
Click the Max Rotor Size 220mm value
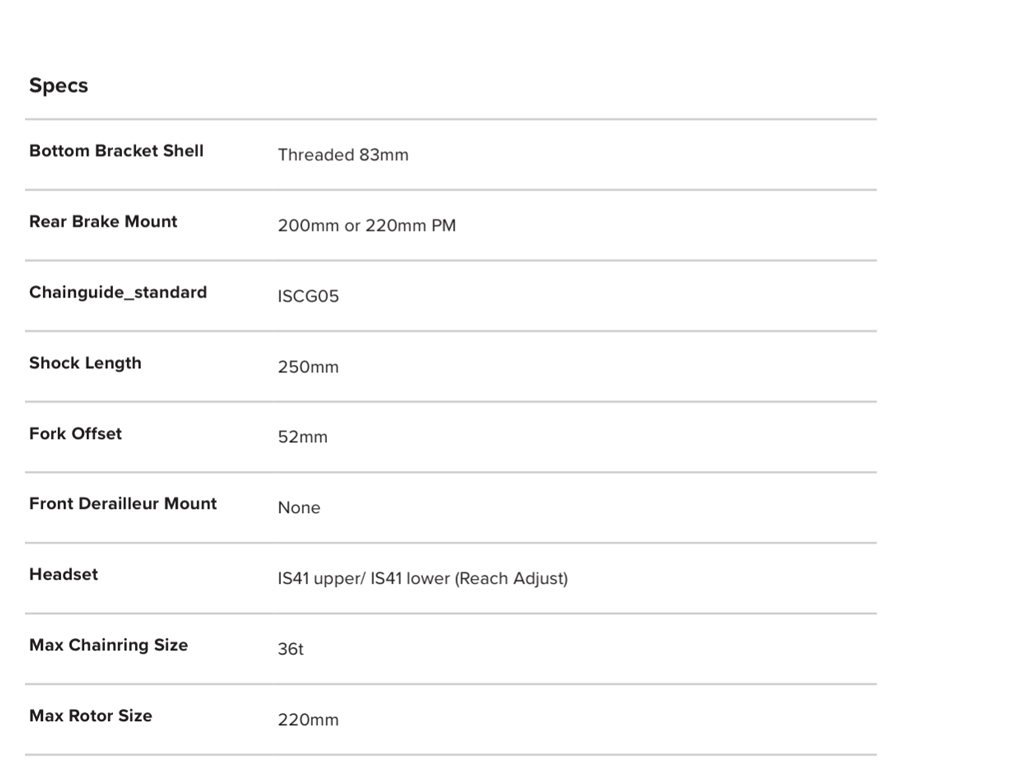[x=308, y=720]
